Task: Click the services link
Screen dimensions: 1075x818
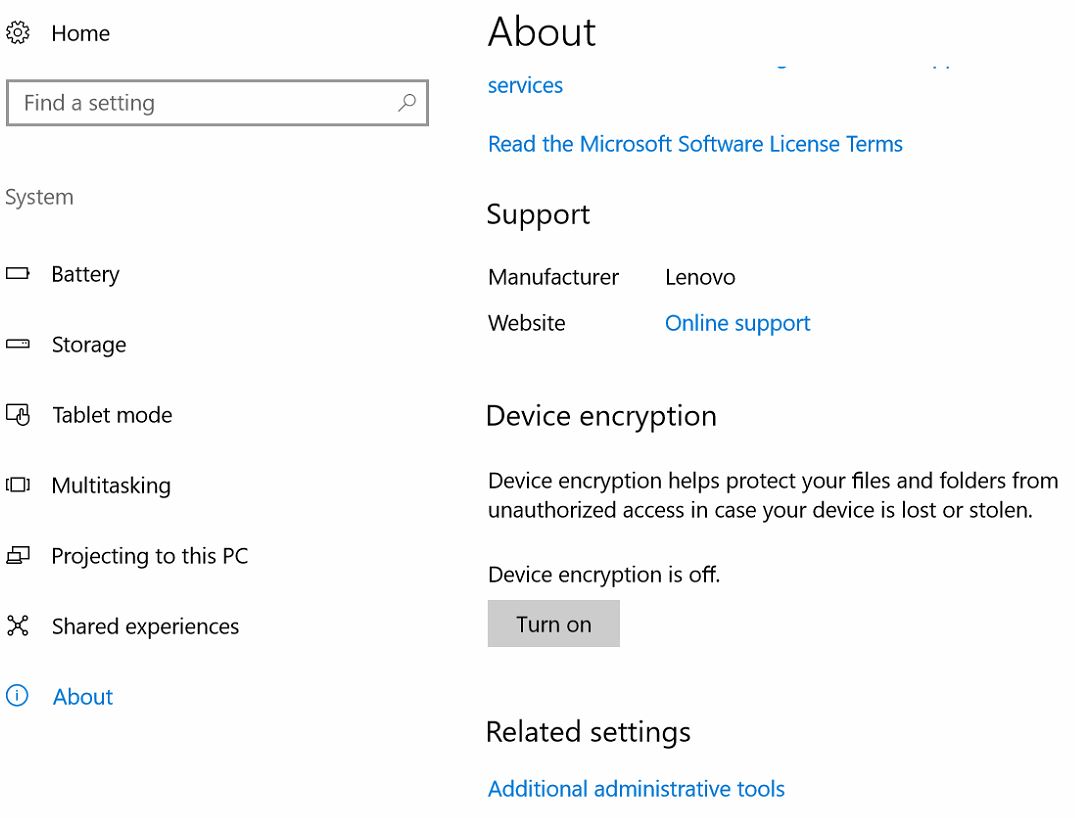Action: coord(525,85)
